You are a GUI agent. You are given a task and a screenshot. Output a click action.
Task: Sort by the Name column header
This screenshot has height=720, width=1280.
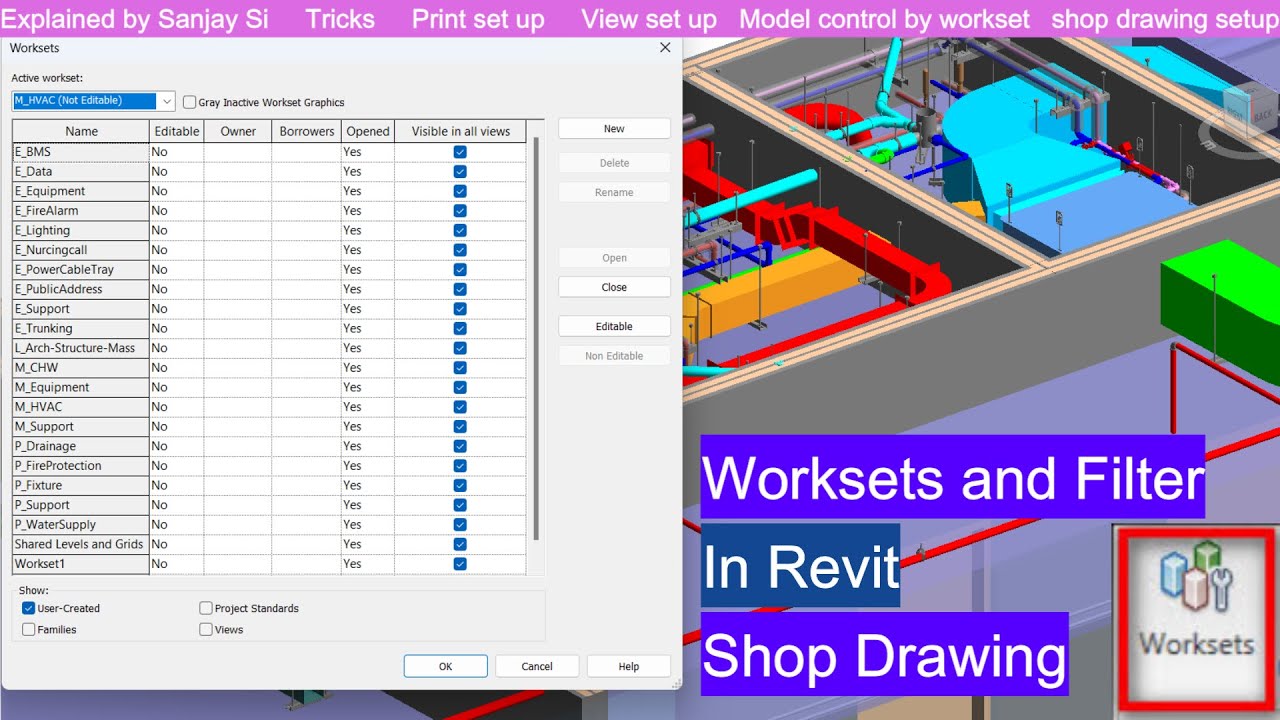(x=81, y=131)
